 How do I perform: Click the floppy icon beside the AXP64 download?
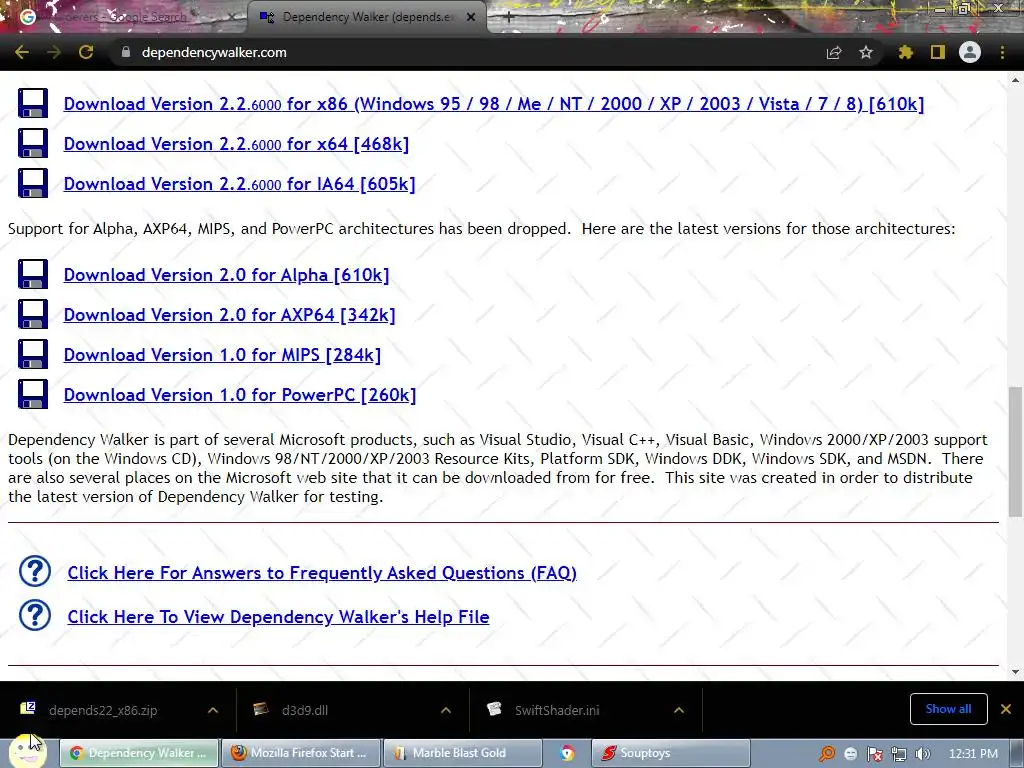33,314
